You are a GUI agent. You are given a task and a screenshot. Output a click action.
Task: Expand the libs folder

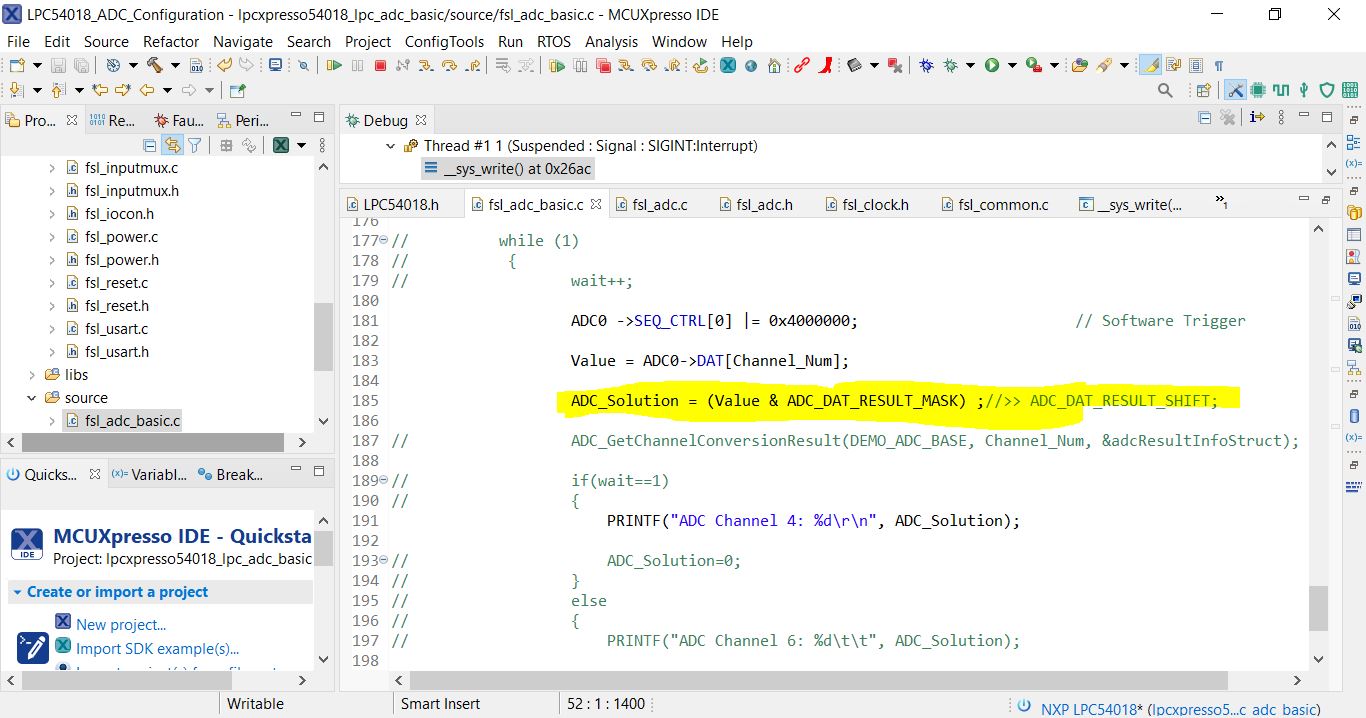click(x=31, y=374)
